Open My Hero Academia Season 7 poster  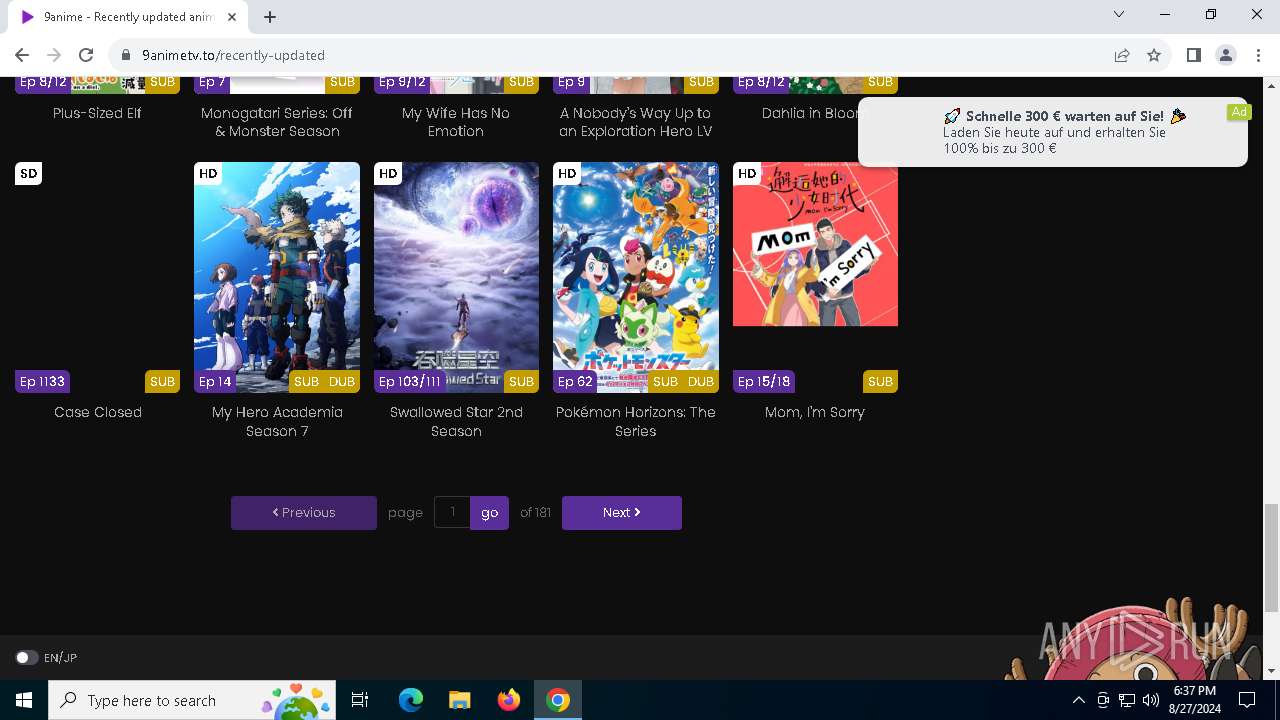tap(277, 277)
